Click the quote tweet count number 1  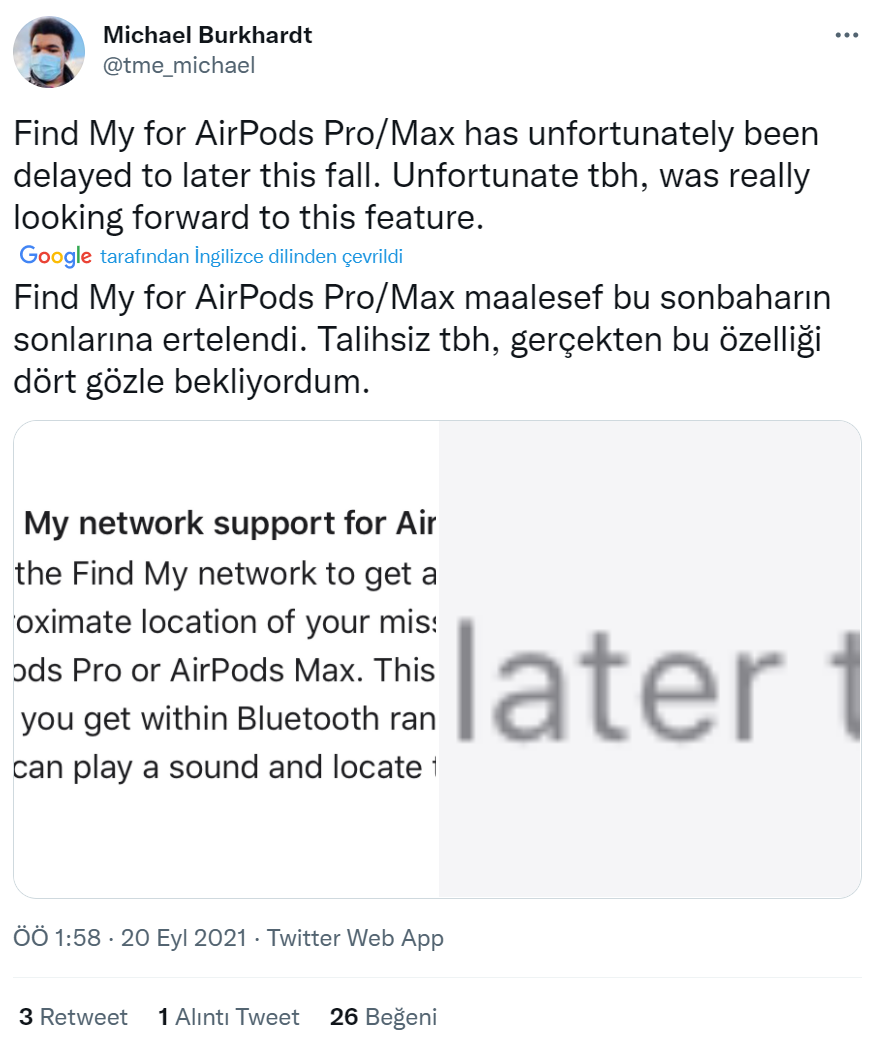pyautogui.click(x=163, y=1017)
